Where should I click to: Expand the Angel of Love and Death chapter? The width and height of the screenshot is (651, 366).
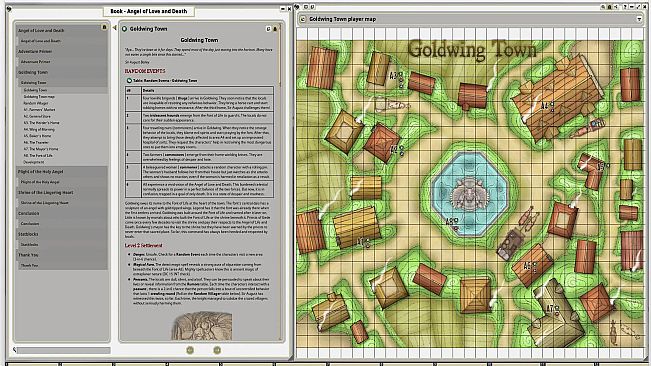[62, 30]
